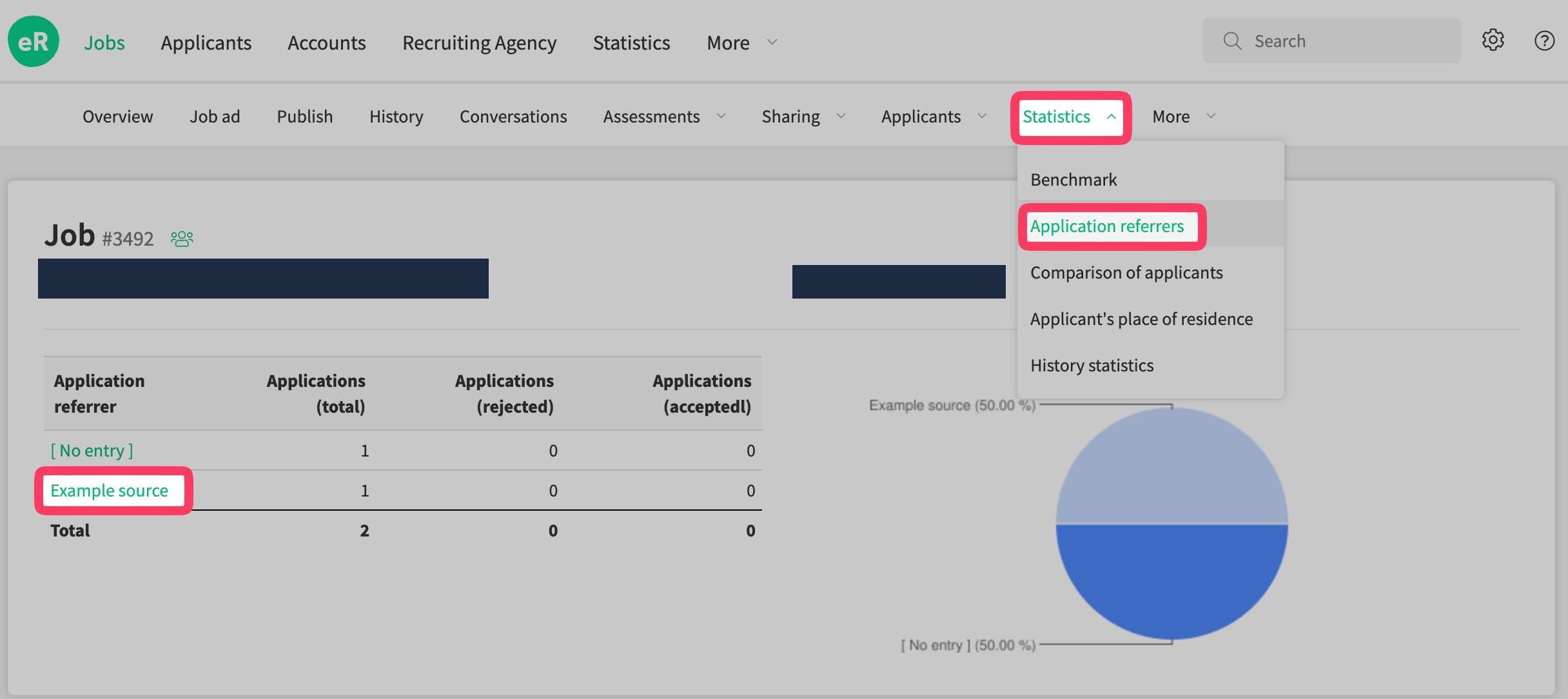Click the help question mark icon

(x=1544, y=41)
